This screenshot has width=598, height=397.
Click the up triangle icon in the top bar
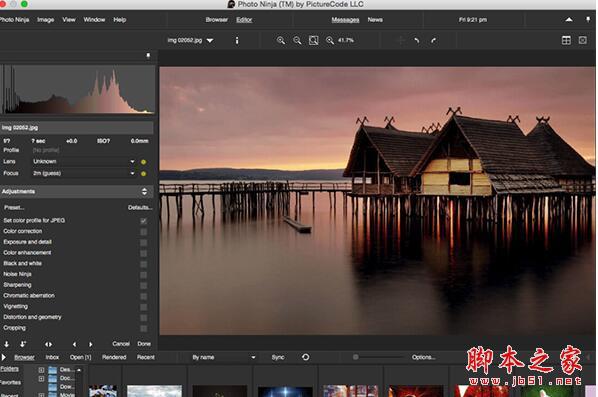pyautogui.click(x=569, y=19)
